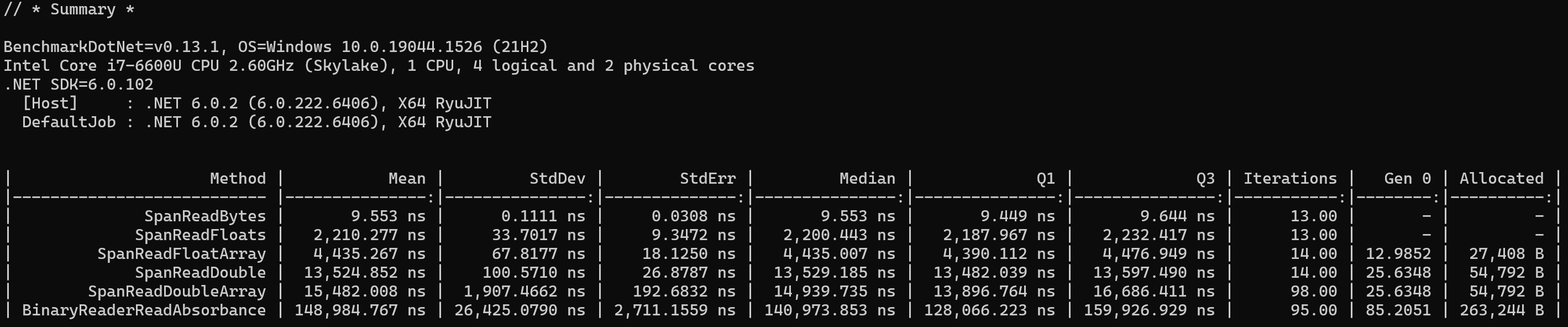Select the Median column header

click(867, 178)
